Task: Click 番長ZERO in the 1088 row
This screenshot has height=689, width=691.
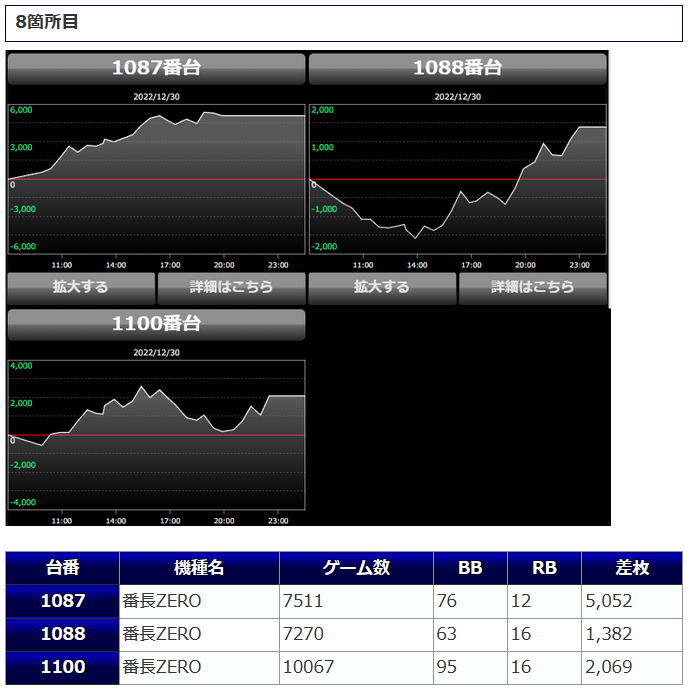Action: point(162,634)
